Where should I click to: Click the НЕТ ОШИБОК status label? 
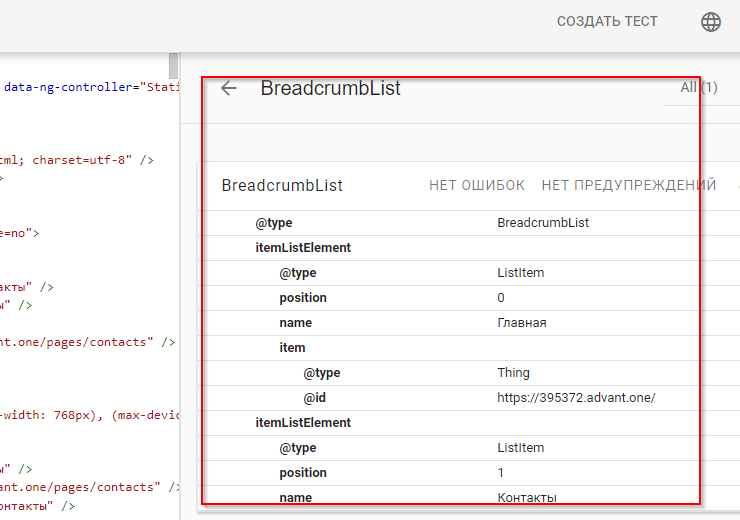point(477,185)
